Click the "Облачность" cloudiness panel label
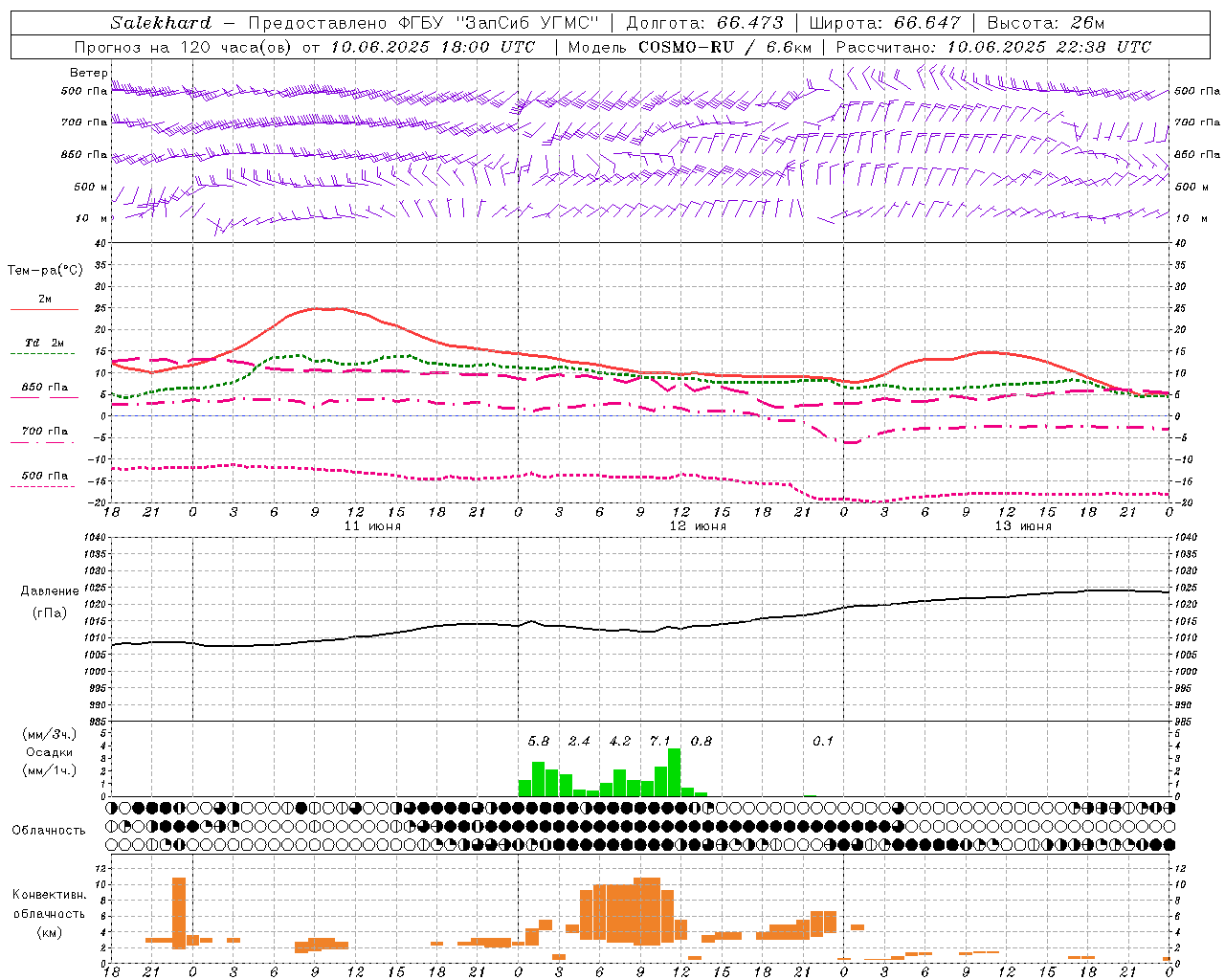Image resolution: width=1225 pixels, height=980 pixels. coord(49,830)
